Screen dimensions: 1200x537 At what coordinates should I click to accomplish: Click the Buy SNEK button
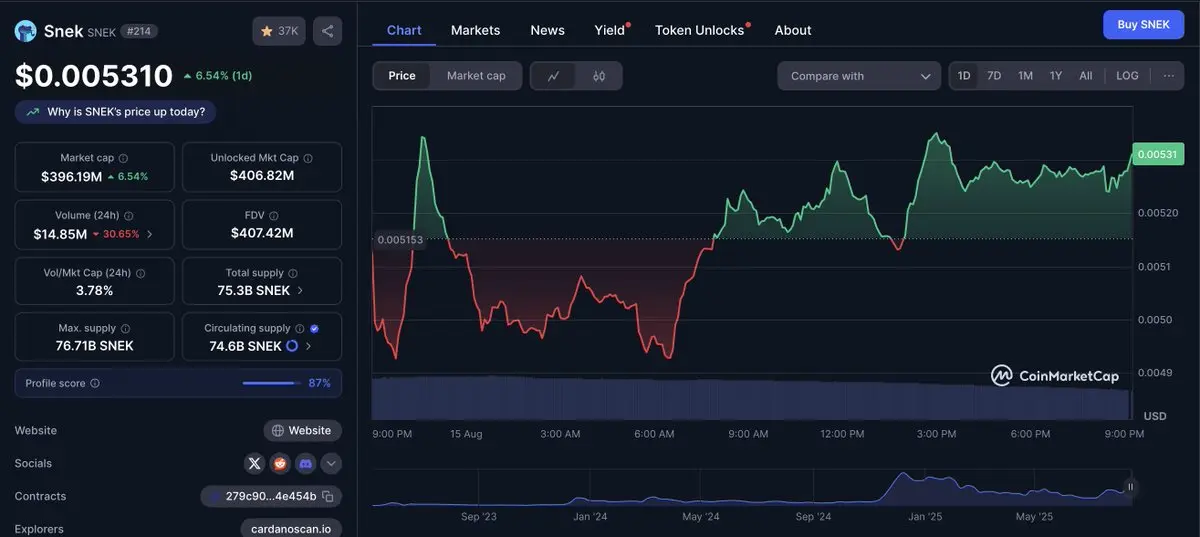tap(1143, 25)
